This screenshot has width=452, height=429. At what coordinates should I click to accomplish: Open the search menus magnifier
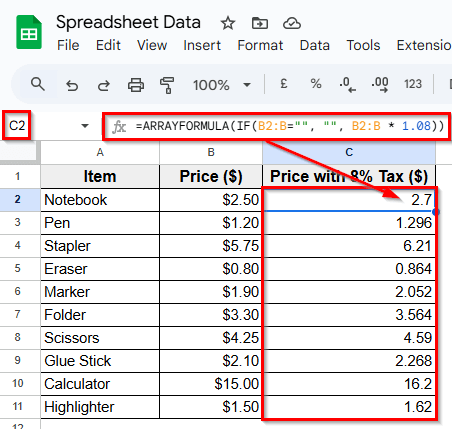(38, 84)
